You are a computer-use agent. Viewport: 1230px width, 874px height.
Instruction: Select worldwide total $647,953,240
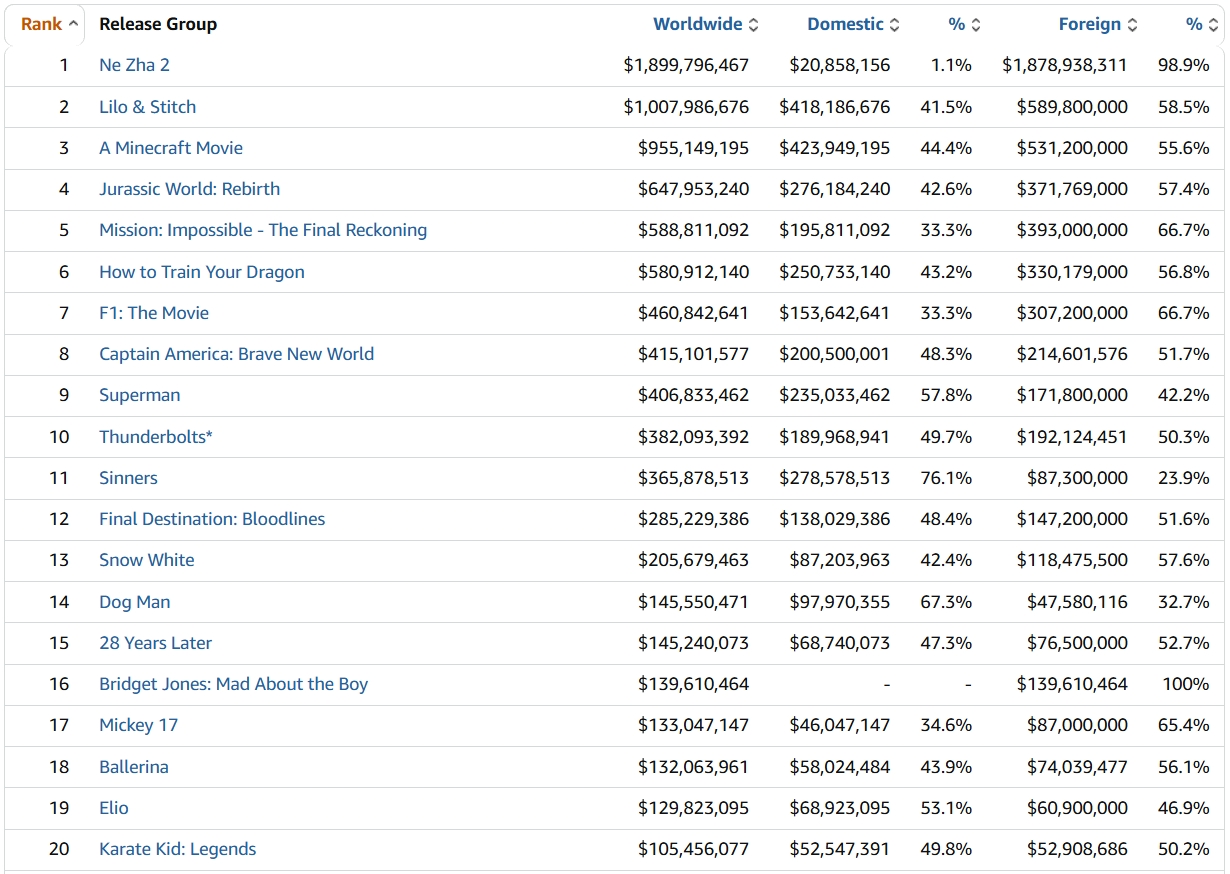pyautogui.click(x=694, y=189)
